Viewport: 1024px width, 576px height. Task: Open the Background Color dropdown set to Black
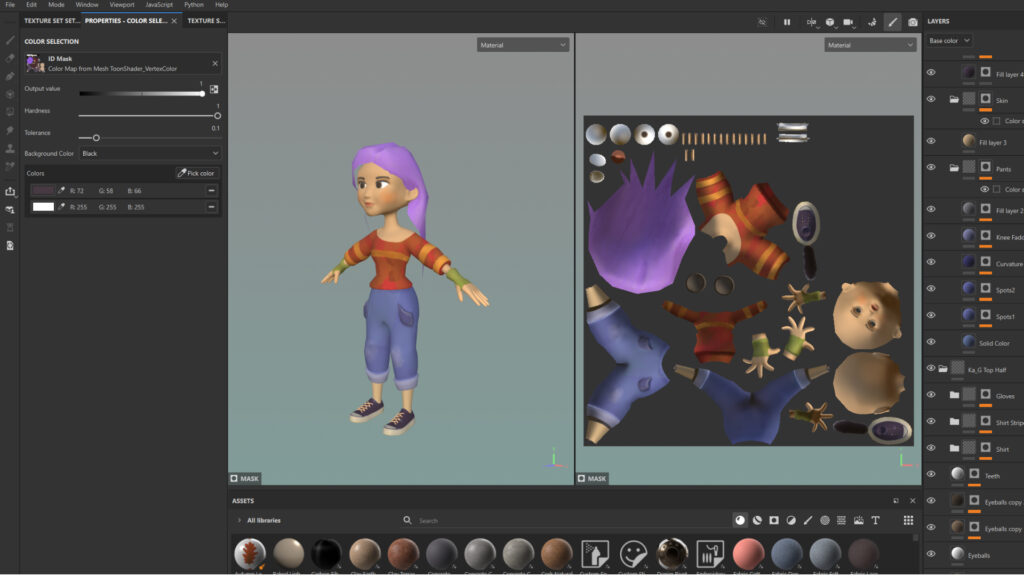click(x=150, y=154)
